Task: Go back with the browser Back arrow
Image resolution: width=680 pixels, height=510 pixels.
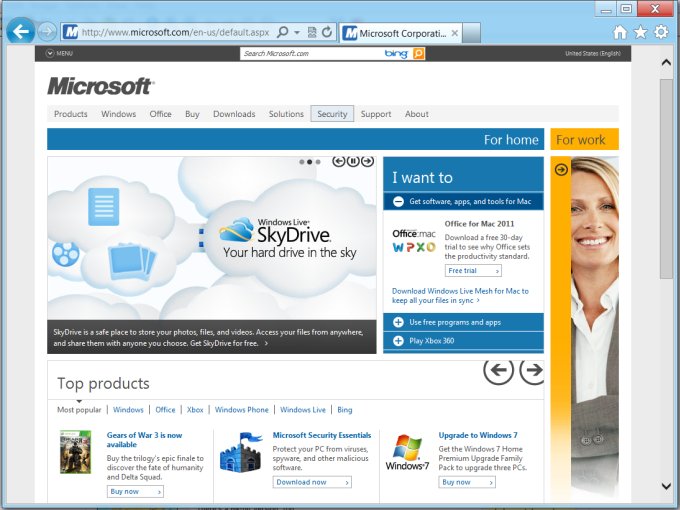Action: tap(20, 31)
